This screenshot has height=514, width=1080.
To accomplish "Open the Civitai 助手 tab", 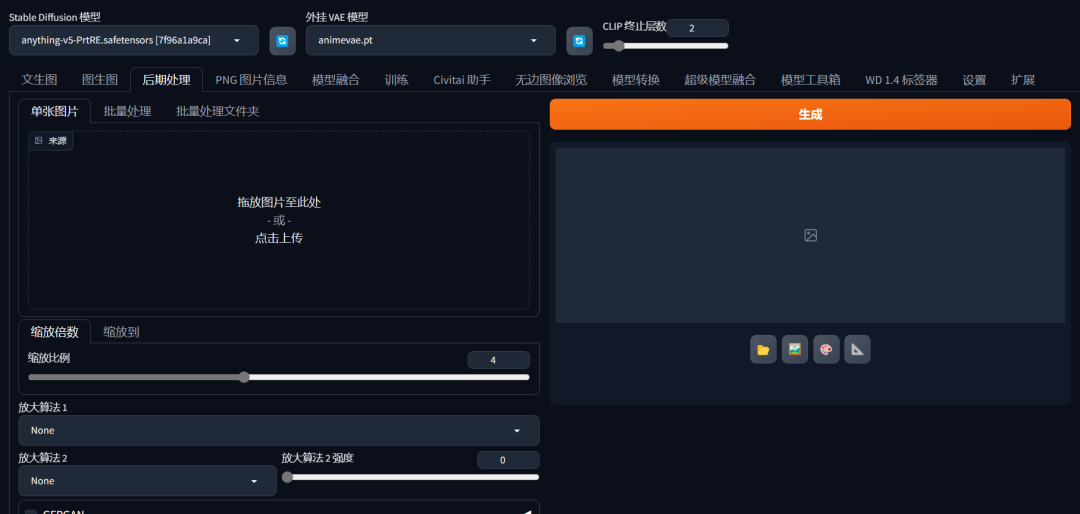I will click(x=462, y=80).
